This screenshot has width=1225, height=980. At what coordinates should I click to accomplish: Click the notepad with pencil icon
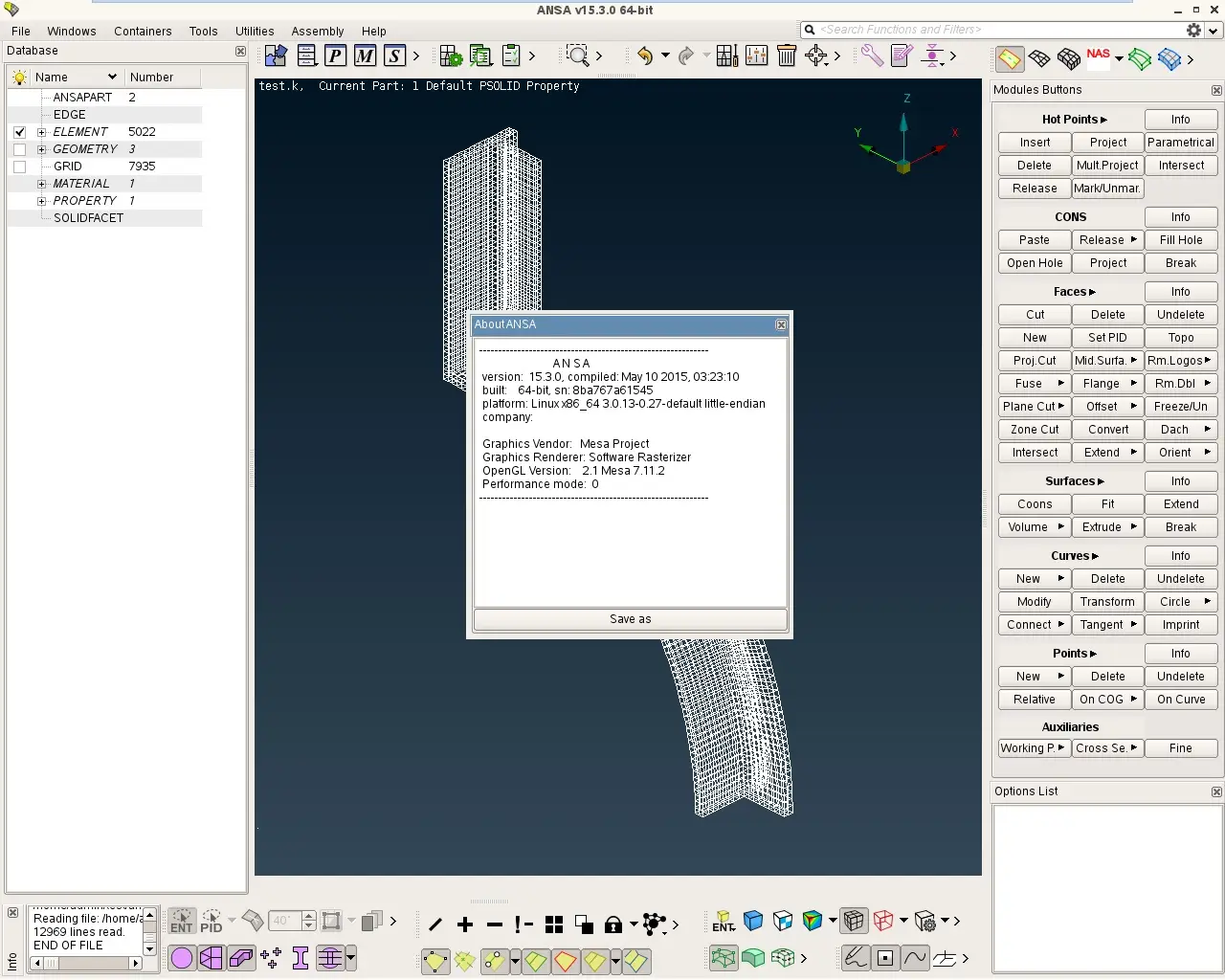pyautogui.click(x=902, y=56)
